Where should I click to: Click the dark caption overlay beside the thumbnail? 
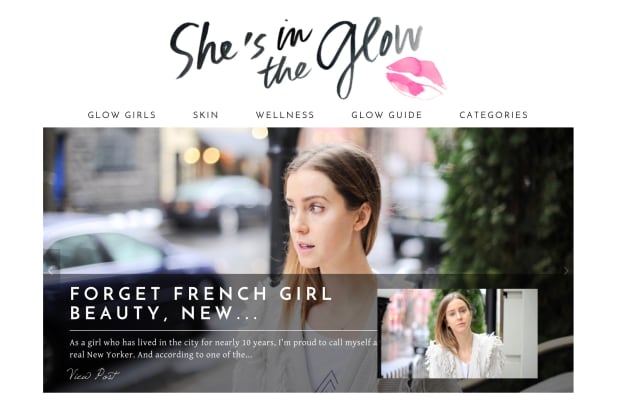click(210, 333)
